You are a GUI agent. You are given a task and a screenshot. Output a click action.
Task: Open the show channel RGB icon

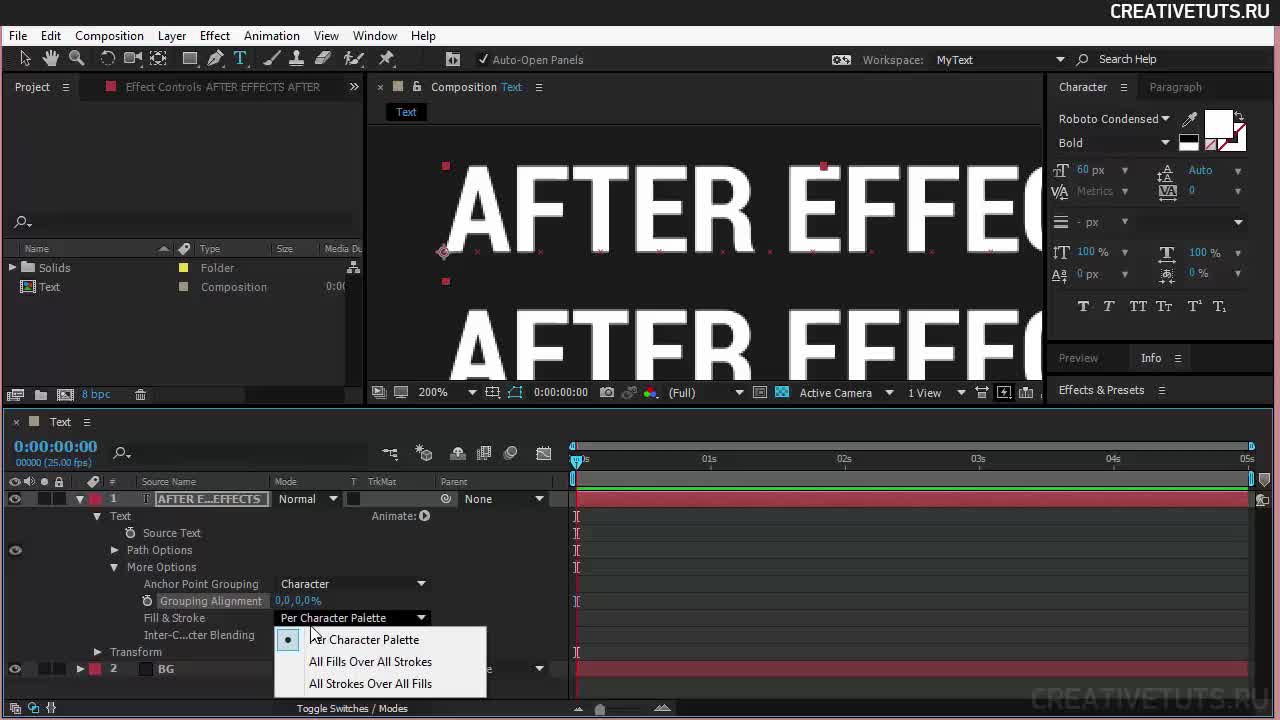coord(651,393)
